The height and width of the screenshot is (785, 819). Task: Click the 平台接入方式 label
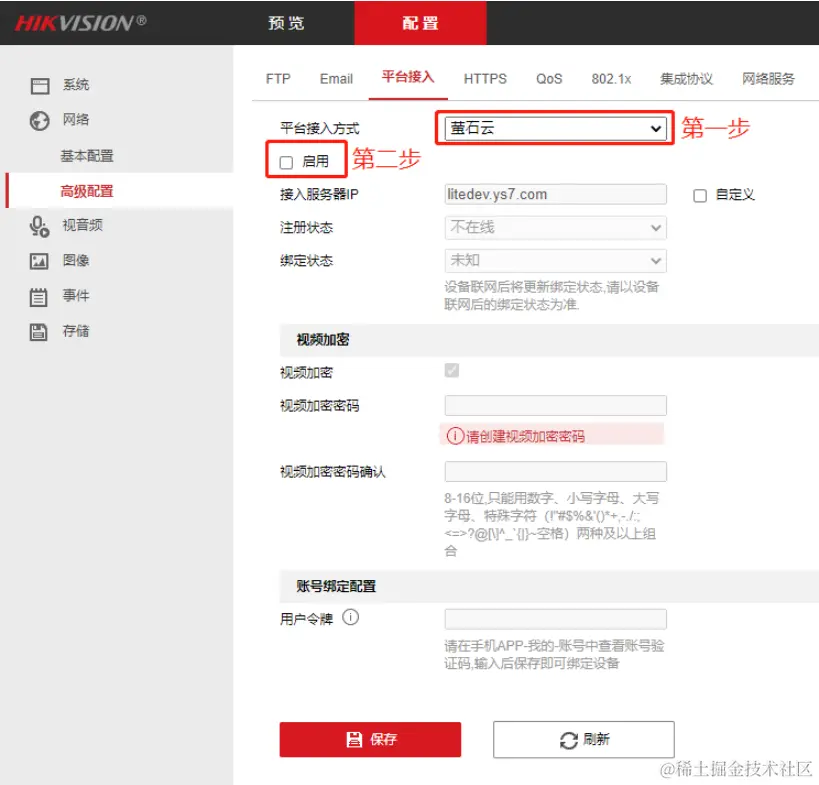(x=320, y=128)
